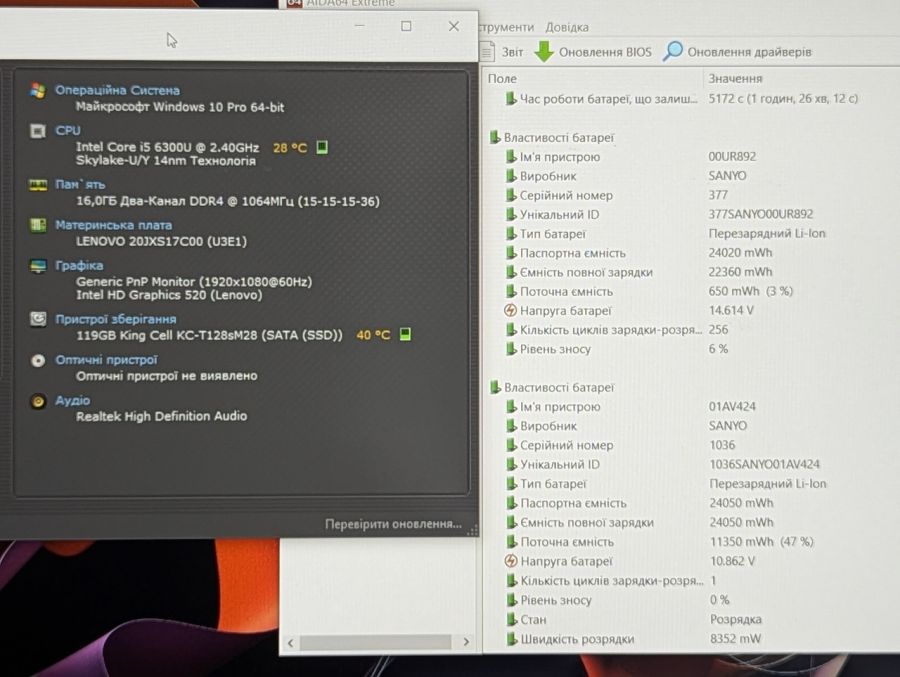Screen dimensions: 900x677
Task: Click the CPU chip icon
Action: pyautogui.click(x=38, y=131)
